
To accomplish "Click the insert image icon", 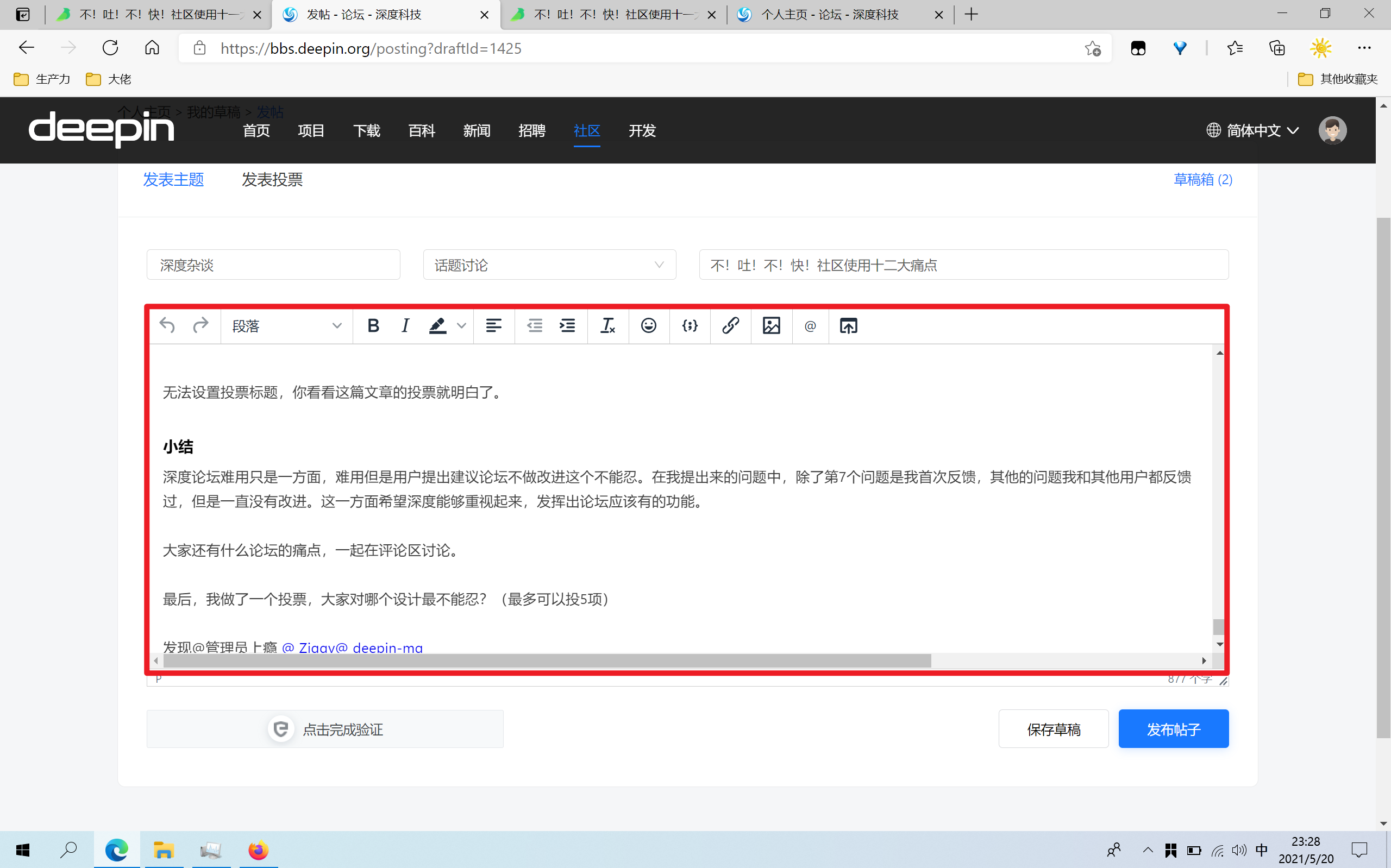I will 771,326.
